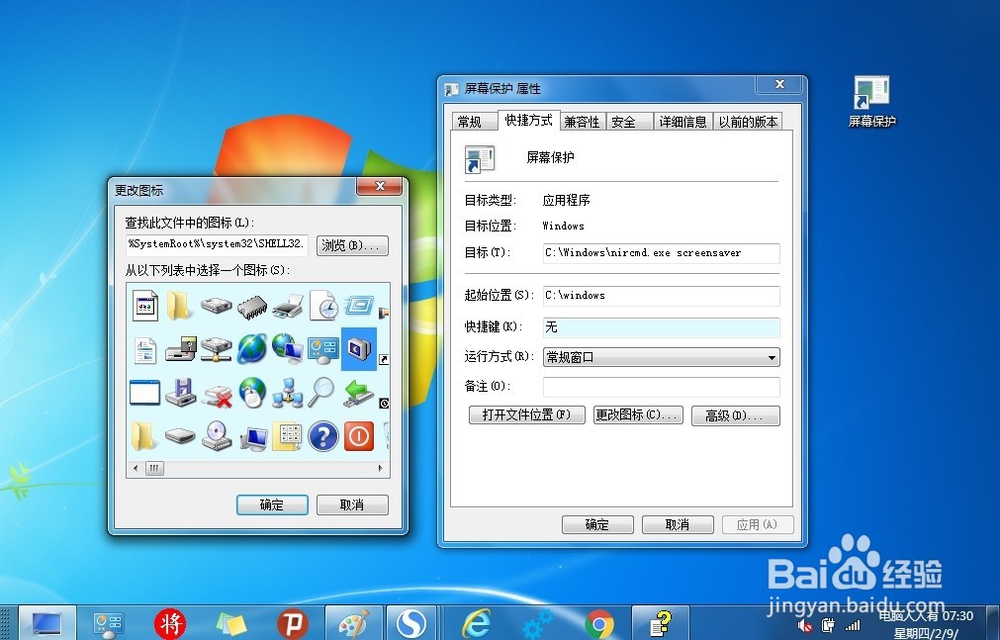
Task: Select the application window document icon
Action: (145, 305)
